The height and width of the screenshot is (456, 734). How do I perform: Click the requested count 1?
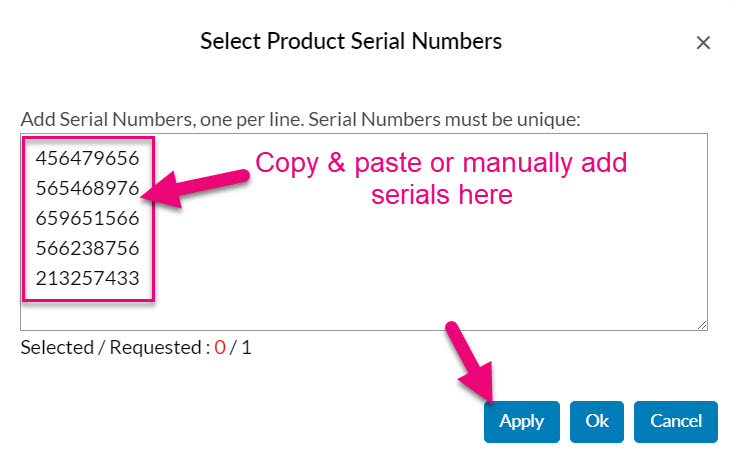[x=246, y=348]
